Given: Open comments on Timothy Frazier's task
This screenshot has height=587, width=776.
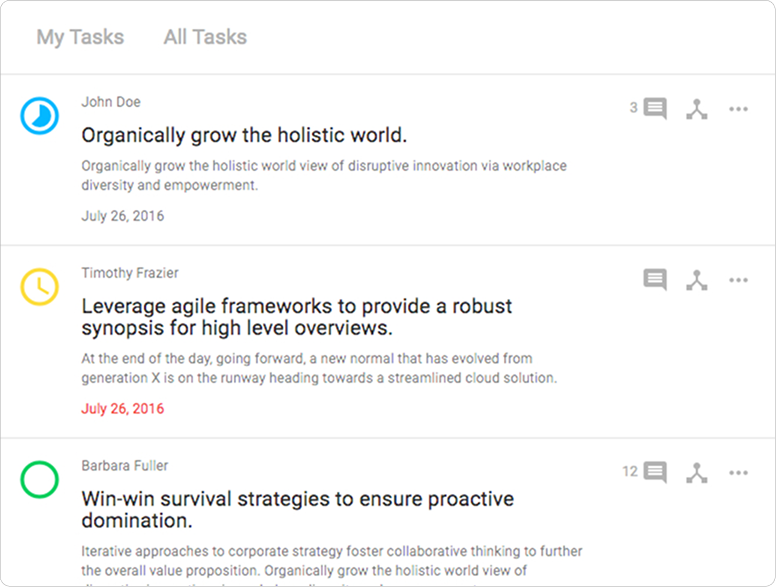Looking at the screenshot, I should 655,280.
